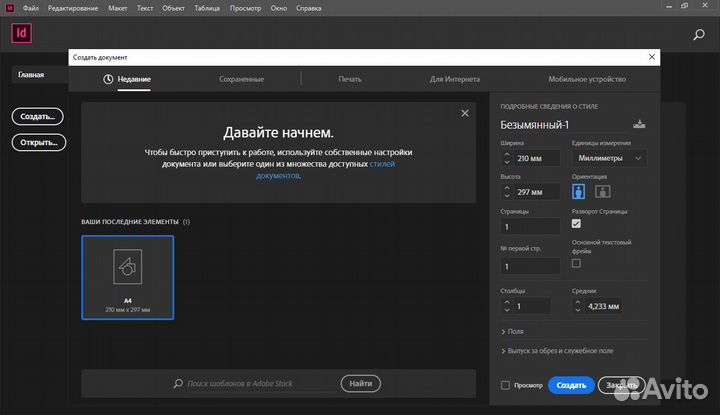Switch to the Для Интернета tab
720x415 pixels.
pyautogui.click(x=455, y=79)
